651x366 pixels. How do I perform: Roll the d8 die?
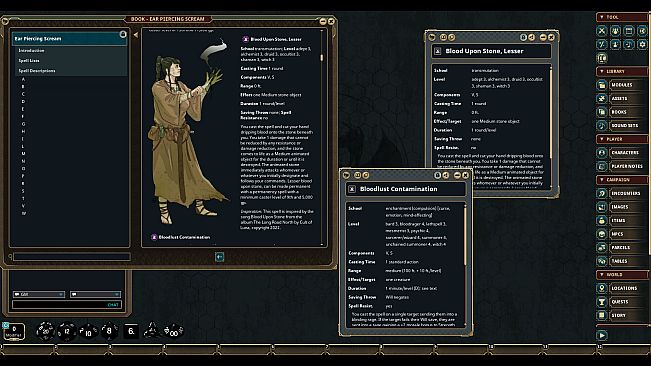pyautogui.click(x=109, y=331)
